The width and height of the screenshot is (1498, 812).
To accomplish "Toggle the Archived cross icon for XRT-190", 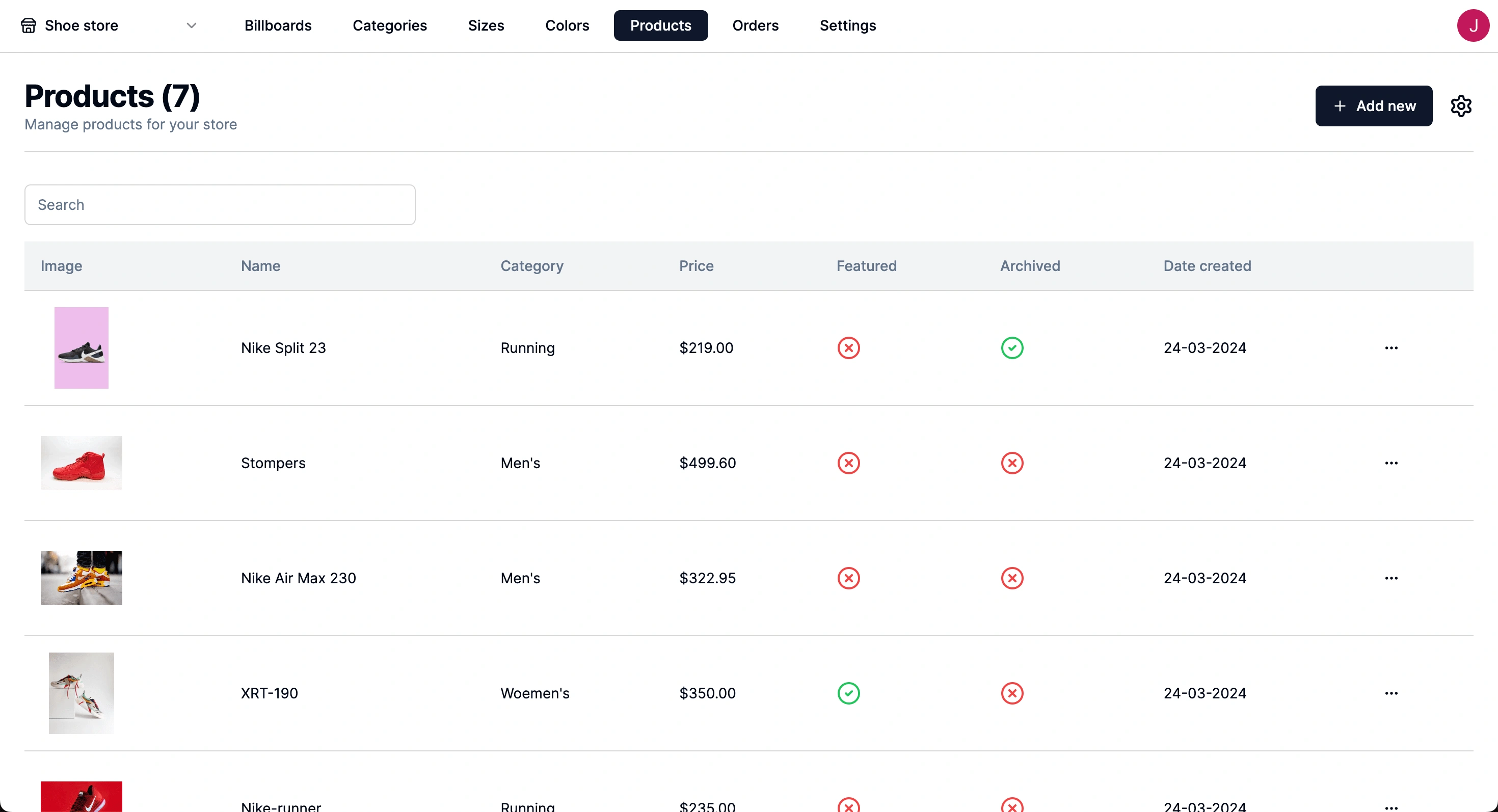I will [1012, 693].
